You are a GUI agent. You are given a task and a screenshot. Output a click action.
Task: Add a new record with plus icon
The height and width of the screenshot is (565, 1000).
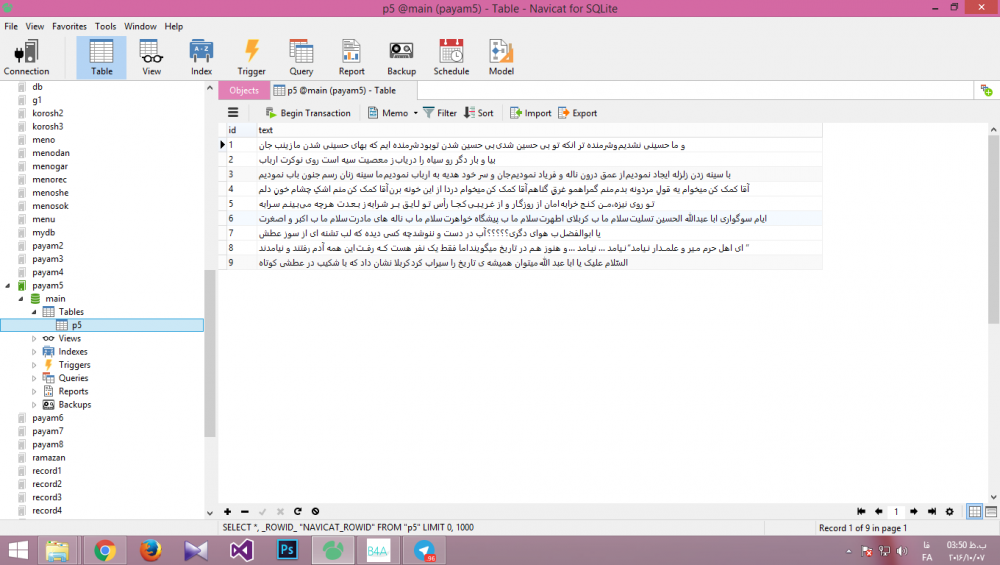(x=228, y=511)
